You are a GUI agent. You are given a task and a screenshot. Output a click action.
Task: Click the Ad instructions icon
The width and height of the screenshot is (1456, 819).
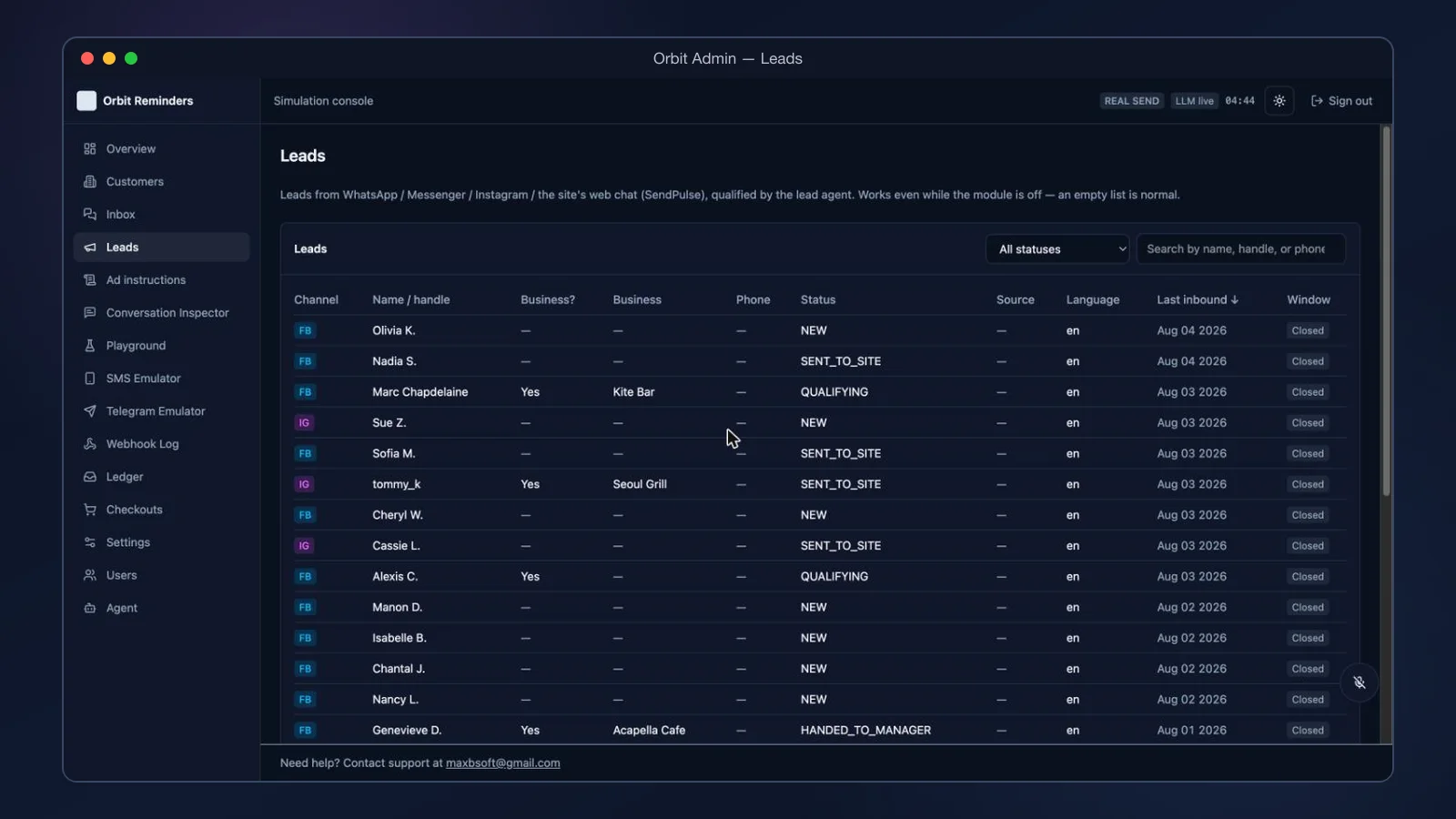(x=90, y=279)
